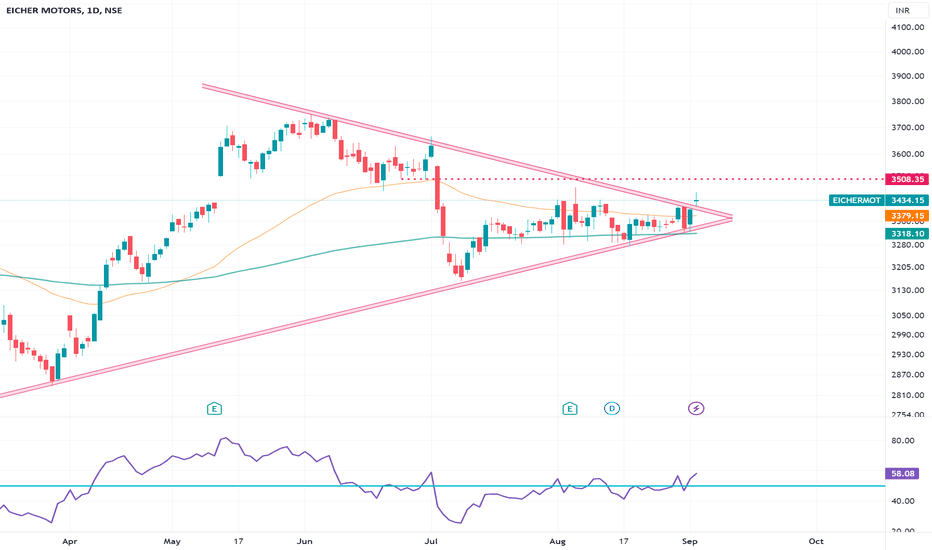Click the 80.00 RSI axis label

coord(902,441)
